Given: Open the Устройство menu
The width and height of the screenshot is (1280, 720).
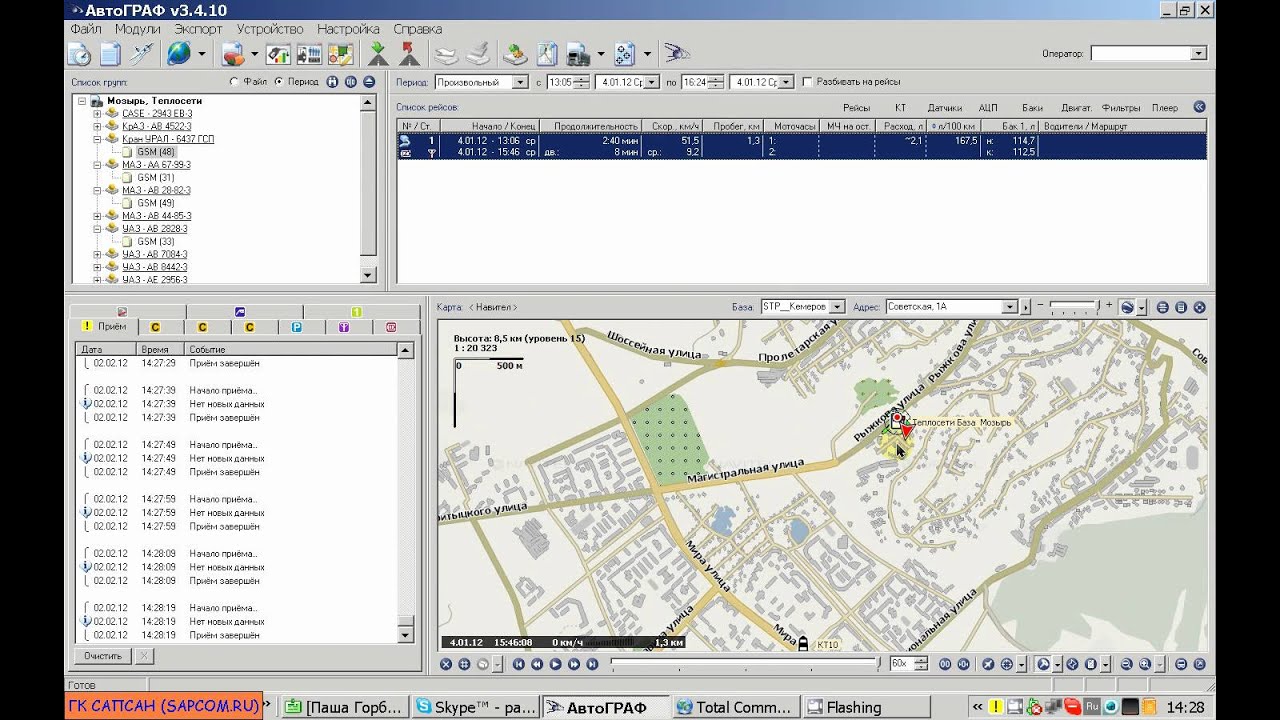Looking at the screenshot, I should (270, 29).
